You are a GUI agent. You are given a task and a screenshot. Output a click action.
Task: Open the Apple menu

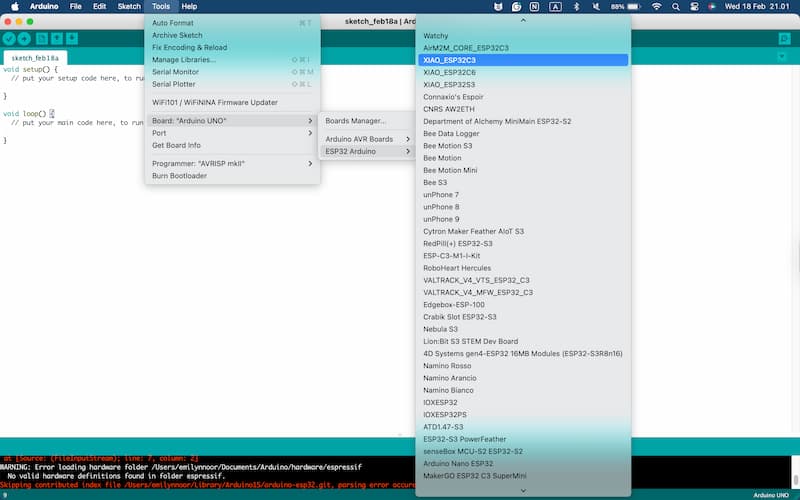(15, 7)
